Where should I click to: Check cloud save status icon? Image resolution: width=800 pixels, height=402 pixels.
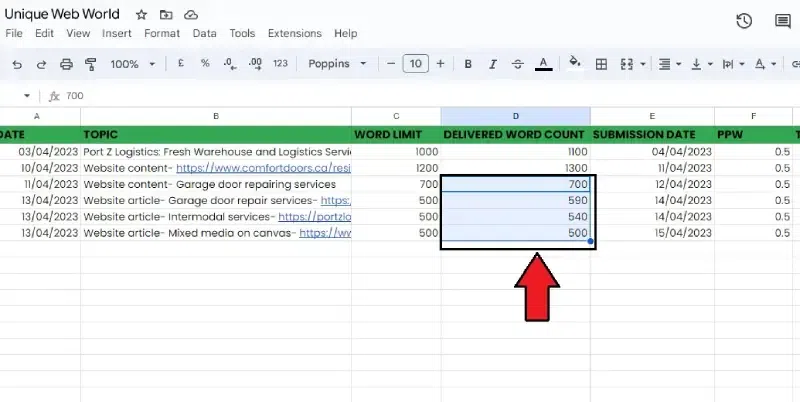point(191,15)
